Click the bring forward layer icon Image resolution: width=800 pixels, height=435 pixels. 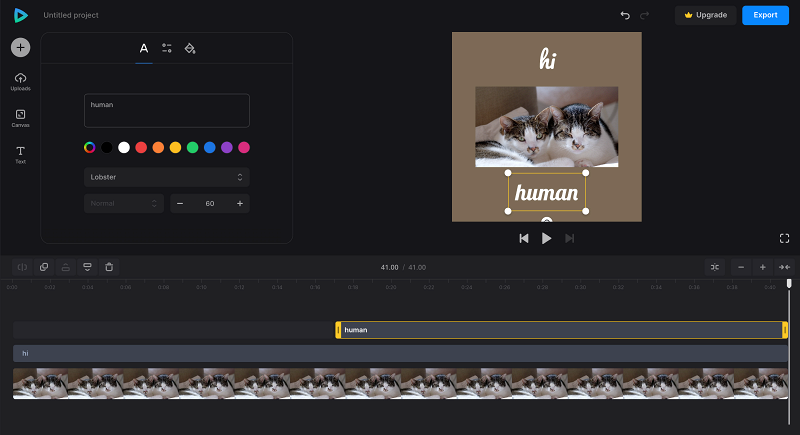(66, 267)
